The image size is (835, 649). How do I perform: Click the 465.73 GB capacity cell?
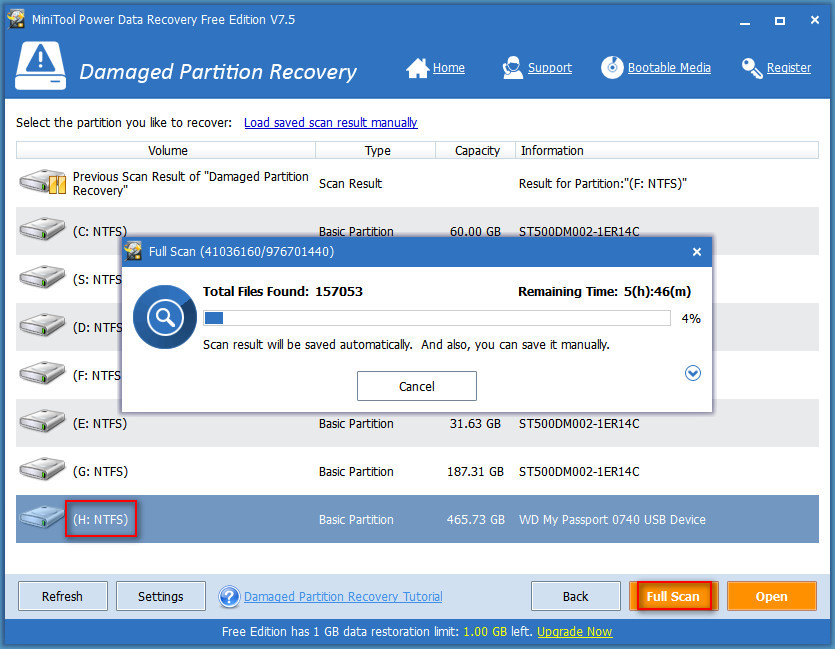pyautogui.click(x=476, y=519)
